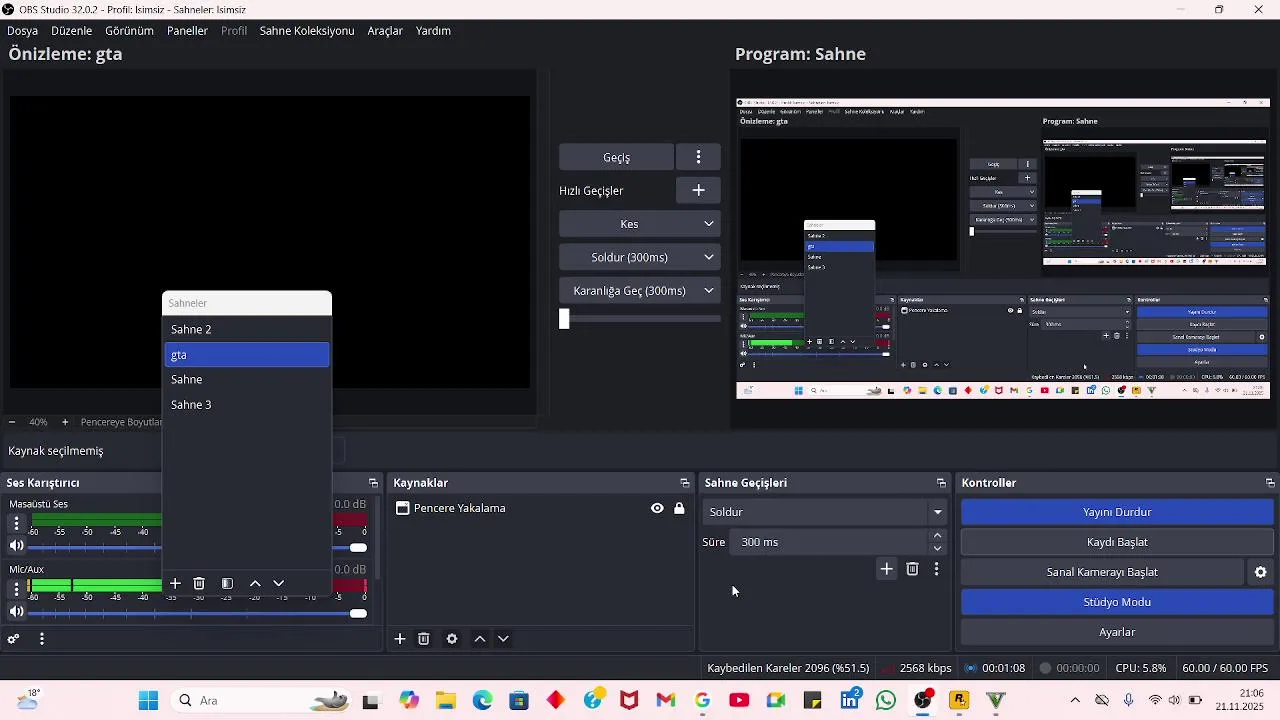Open YouTube icon in taskbar

739,700
